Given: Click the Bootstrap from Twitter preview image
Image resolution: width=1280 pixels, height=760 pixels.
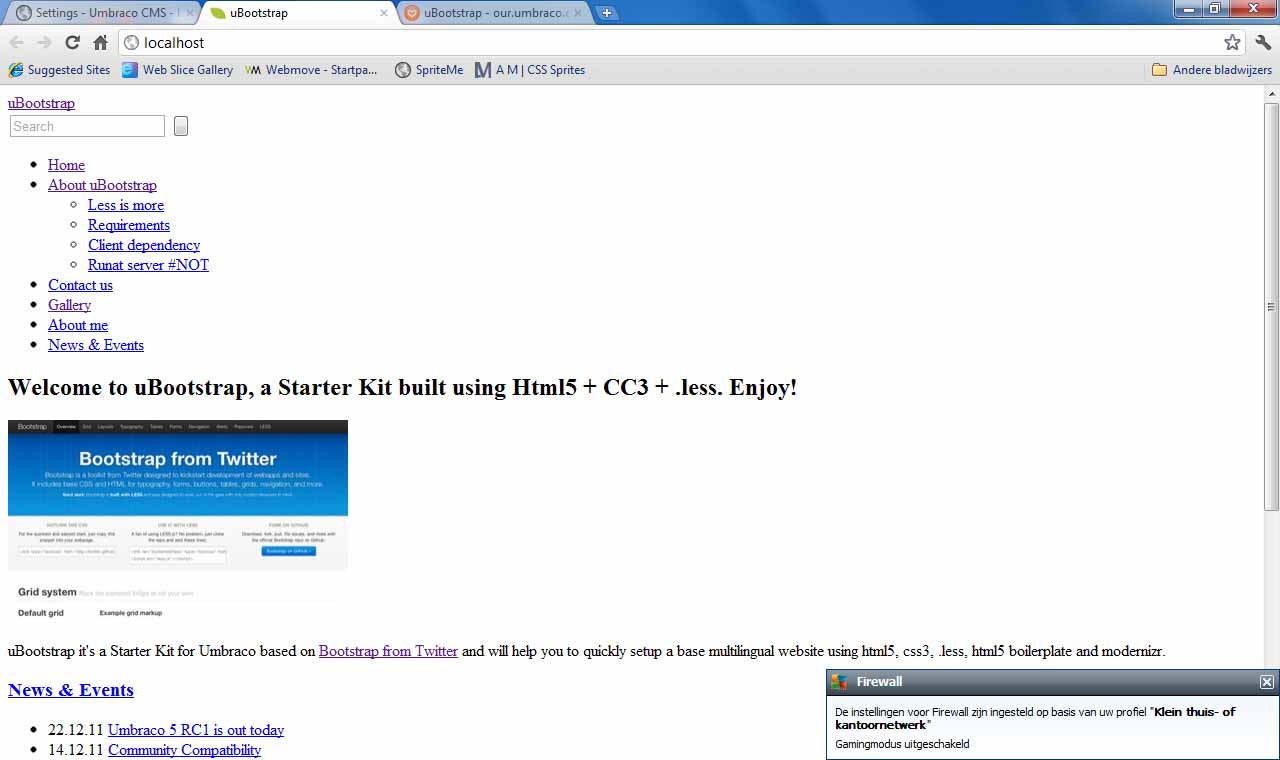Looking at the screenshot, I should tap(178, 520).
